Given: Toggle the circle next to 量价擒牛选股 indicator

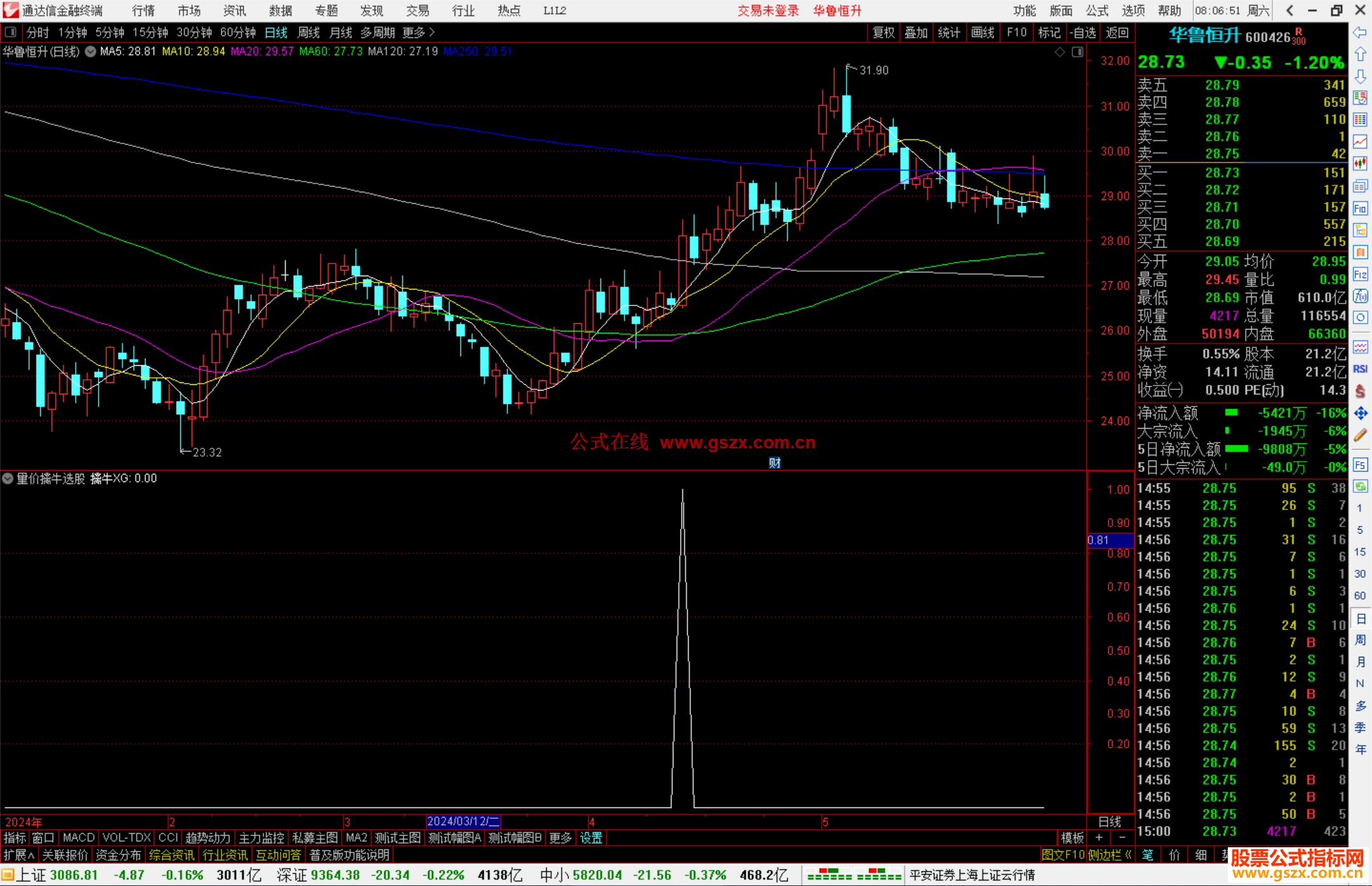Looking at the screenshot, I should pos(8,478).
